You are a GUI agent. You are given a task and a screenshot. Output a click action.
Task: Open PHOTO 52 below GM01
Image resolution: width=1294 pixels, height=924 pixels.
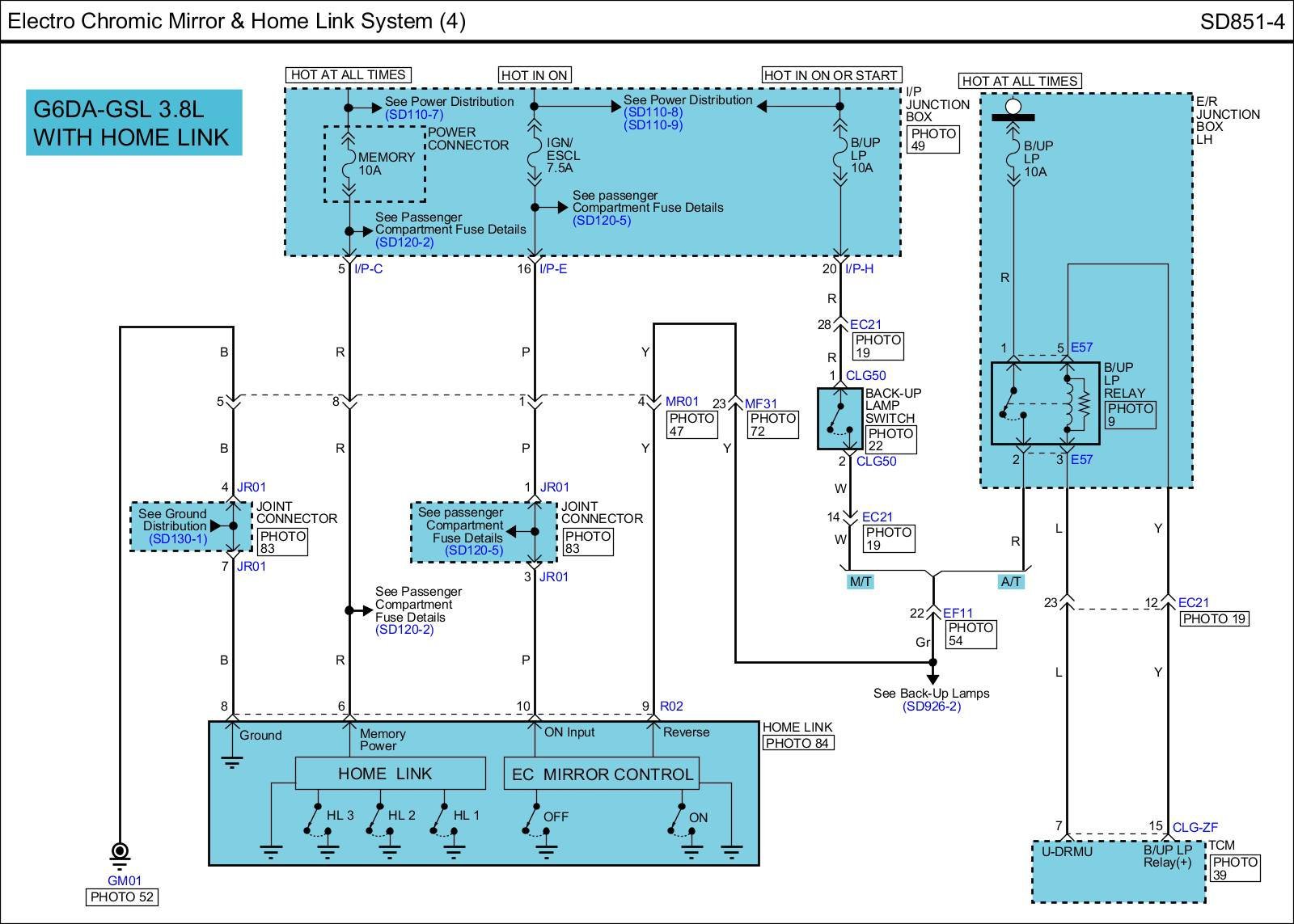[x=121, y=897]
